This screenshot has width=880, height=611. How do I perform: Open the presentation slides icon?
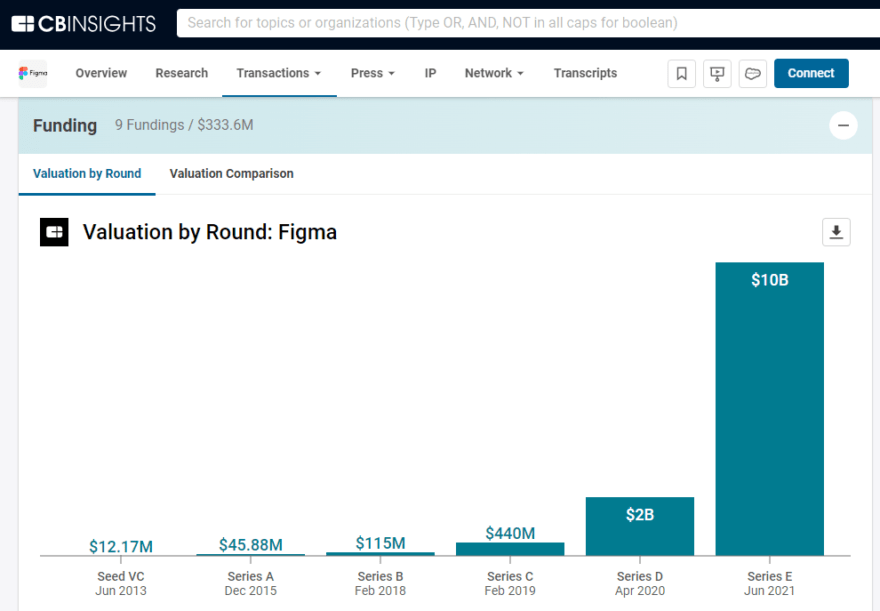coord(717,73)
